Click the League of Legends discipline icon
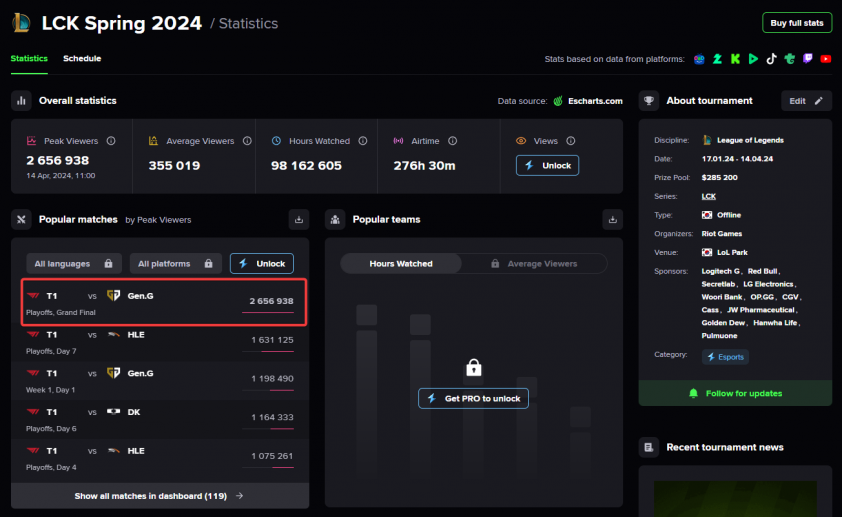The height and width of the screenshot is (517, 842). click(x=707, y=140)
